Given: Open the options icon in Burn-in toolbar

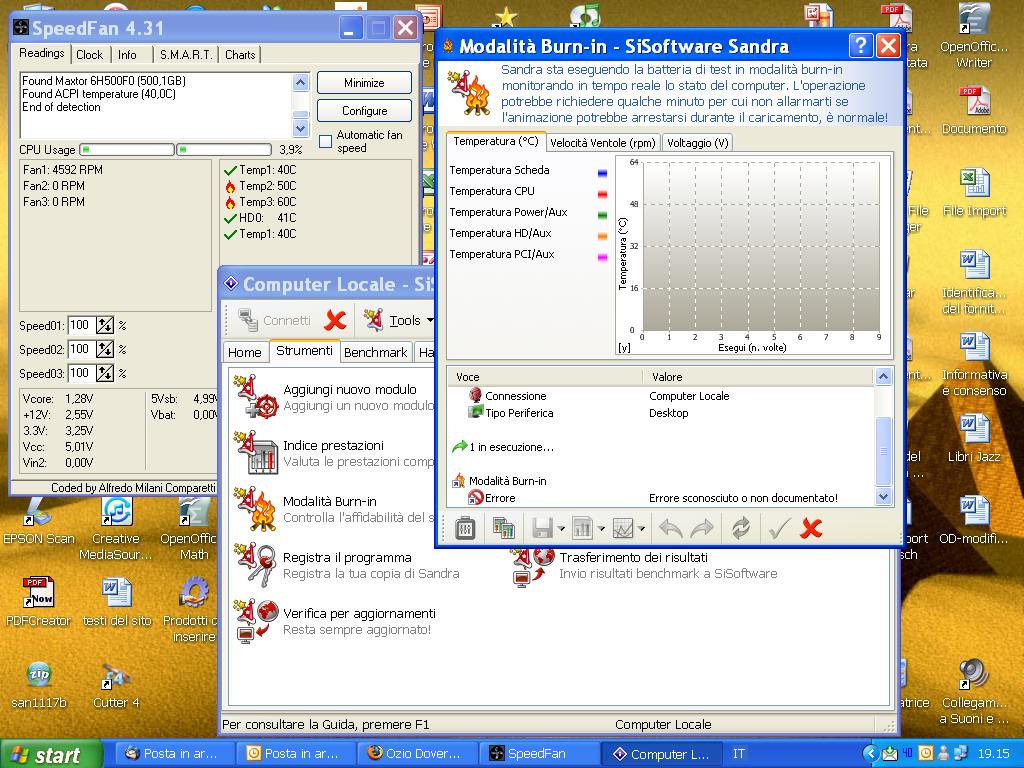Looking at the screenshot, I should pyautogui.click(x=465, y=528).
